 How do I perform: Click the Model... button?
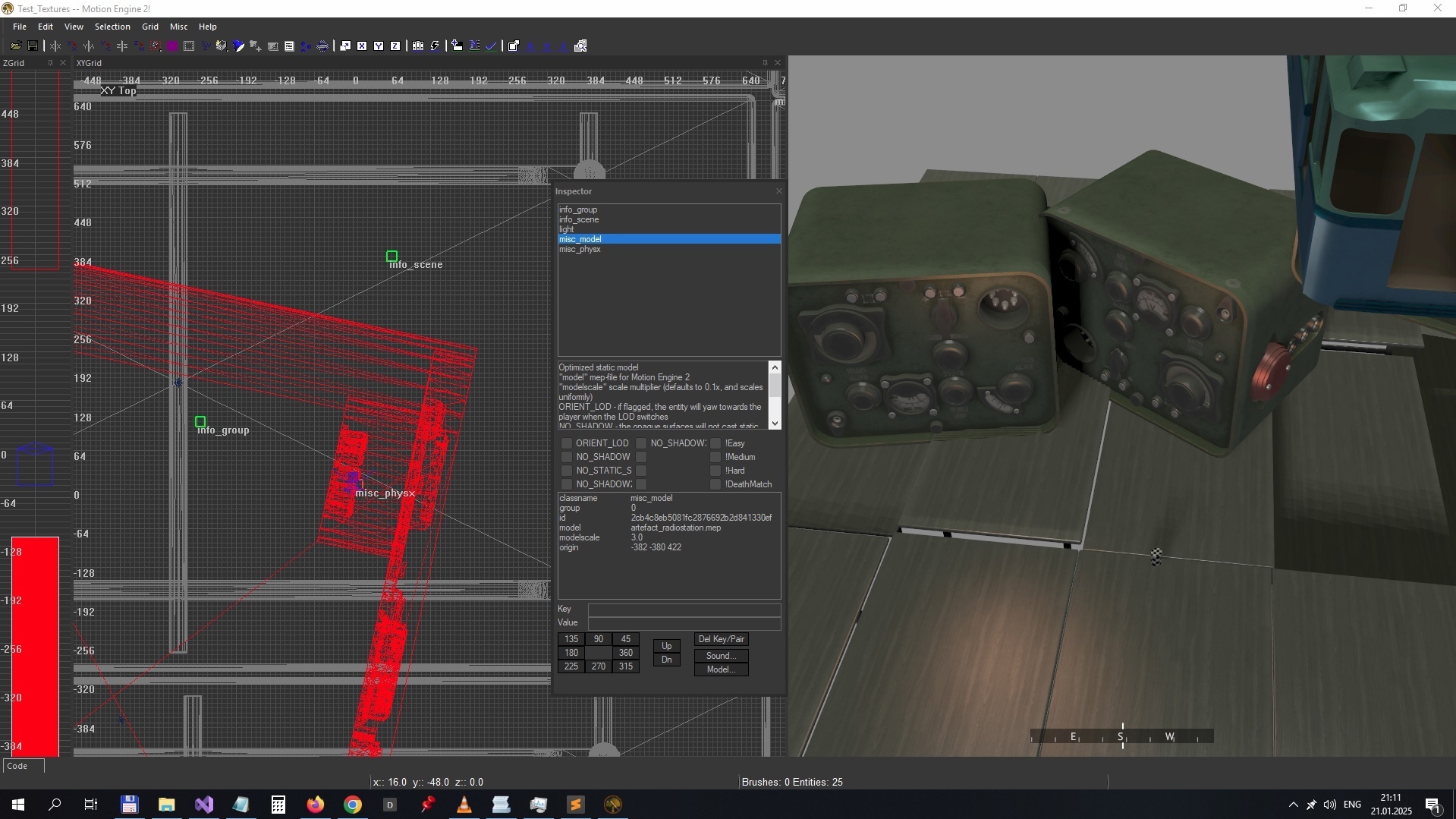coord(722,669)
